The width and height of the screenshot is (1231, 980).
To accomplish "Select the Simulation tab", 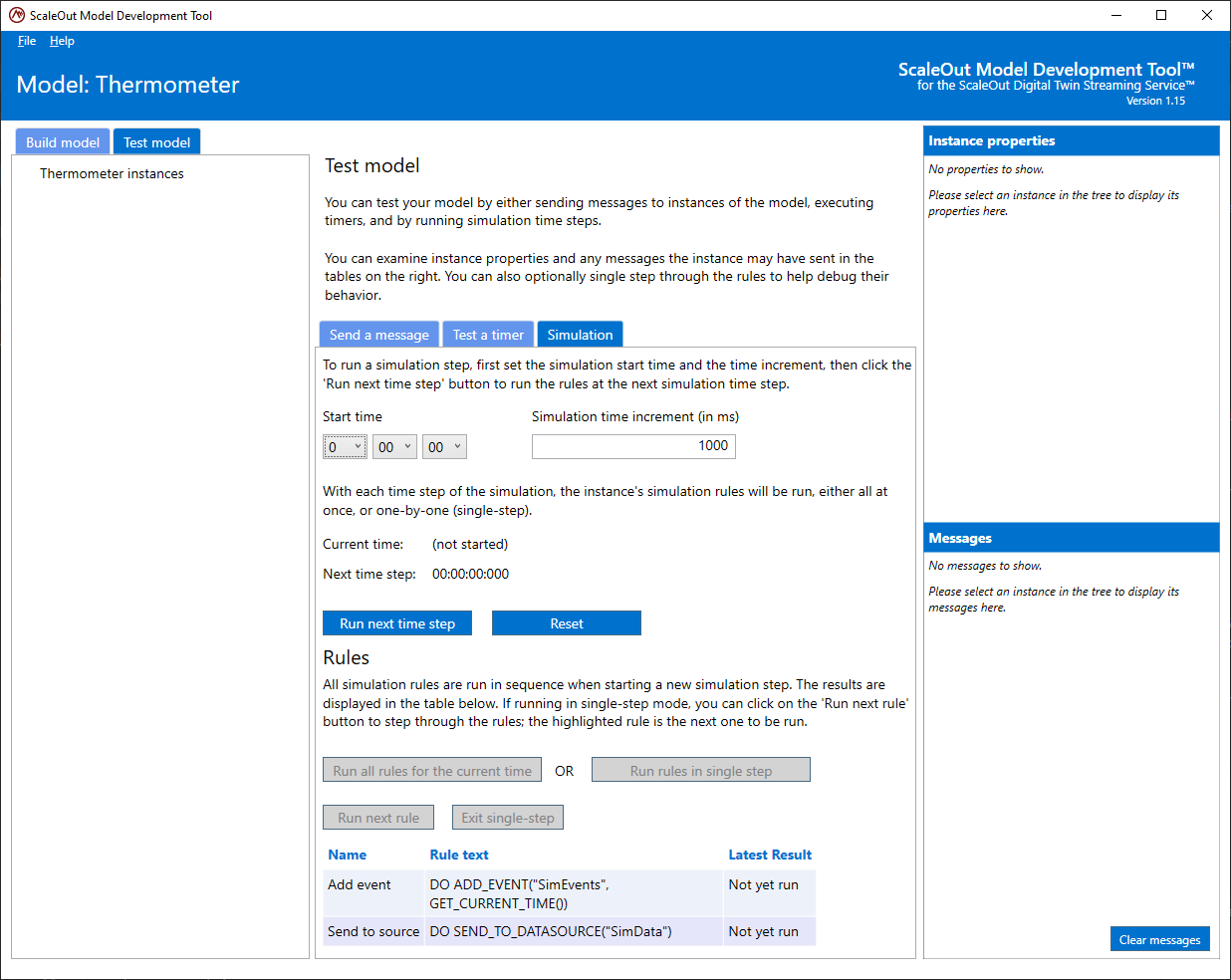I will (580, 335).
